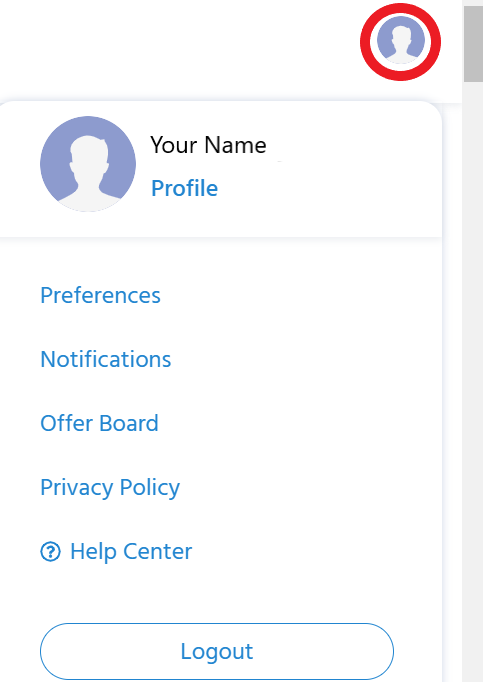This screenshot has height=682, width=483.
Task: Go to Offer Board
Action: pyautogui.click(x=99, y=423)
